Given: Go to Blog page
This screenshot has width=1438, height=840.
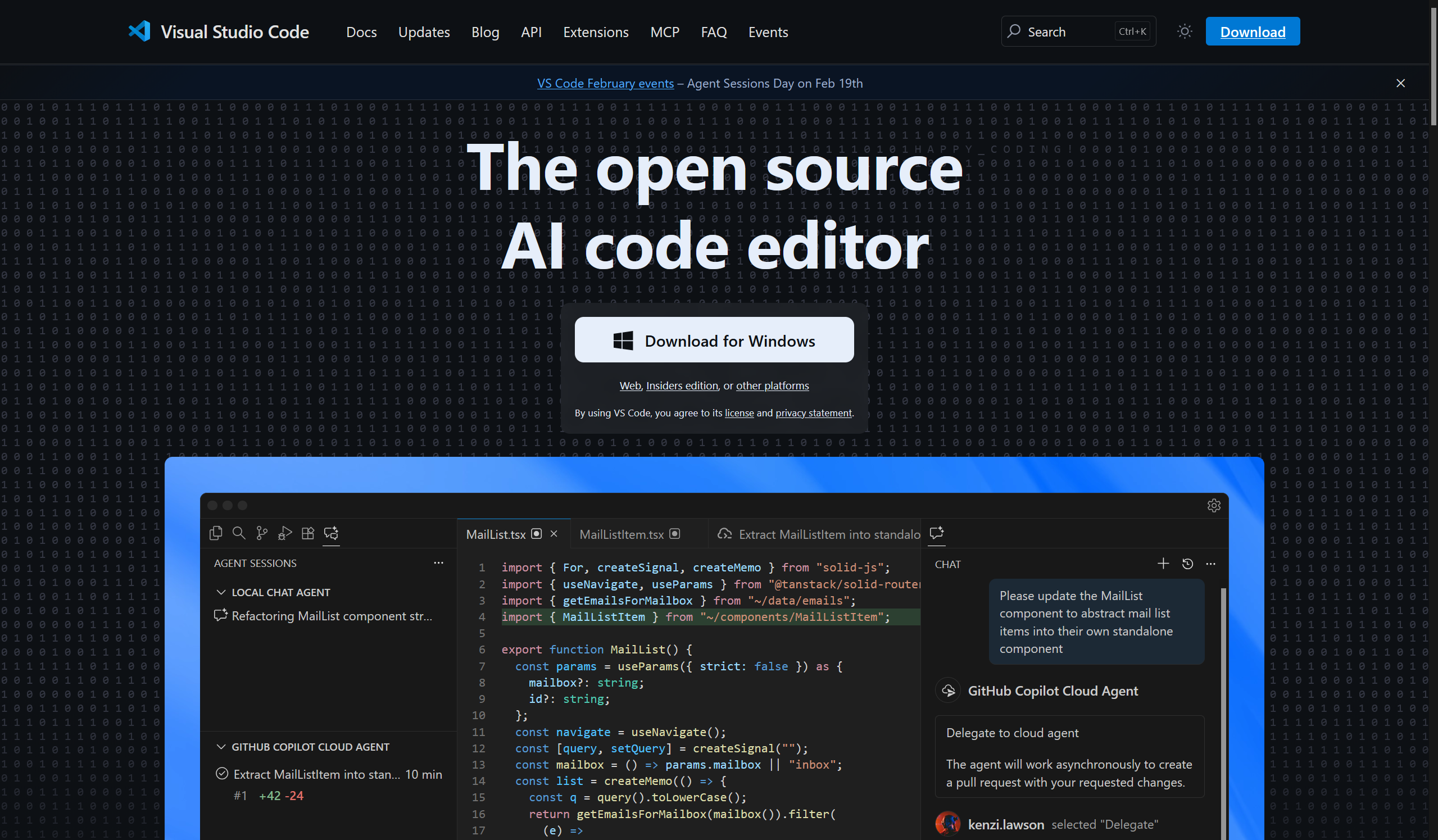Looking at the screenshot, I should click(x=485, y=32).
